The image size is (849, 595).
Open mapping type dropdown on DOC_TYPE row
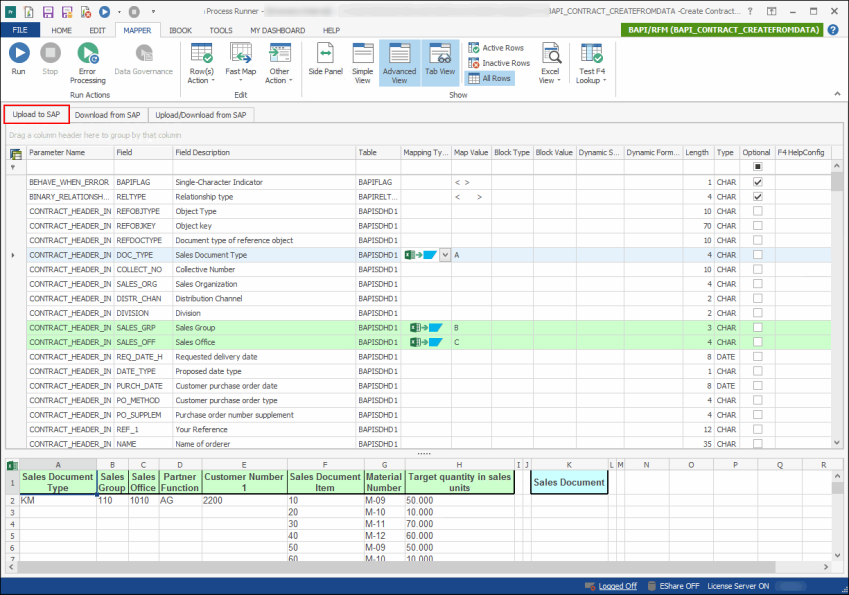click(445, 254)
